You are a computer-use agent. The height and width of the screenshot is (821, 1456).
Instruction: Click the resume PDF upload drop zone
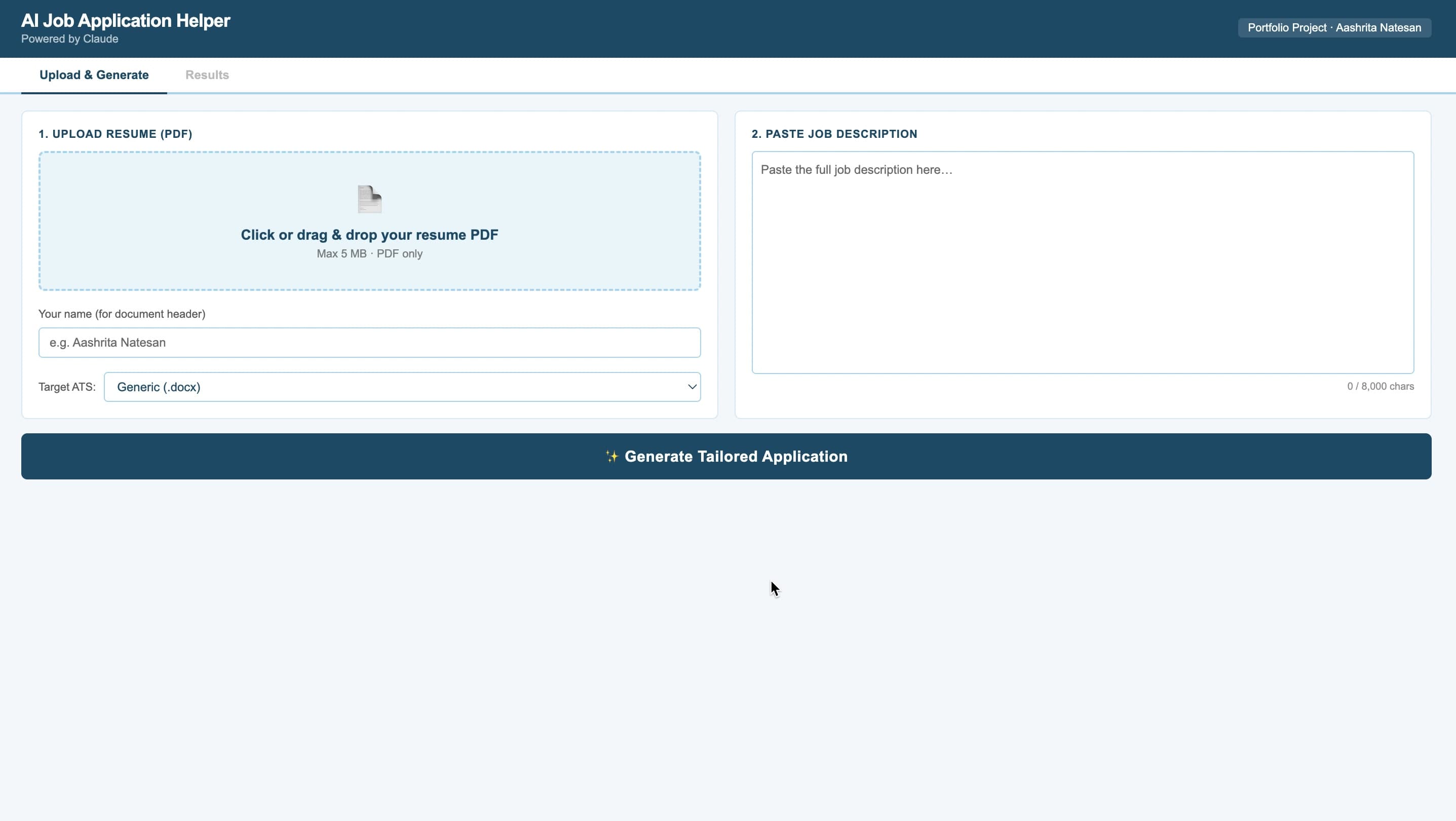click(370, 221)
